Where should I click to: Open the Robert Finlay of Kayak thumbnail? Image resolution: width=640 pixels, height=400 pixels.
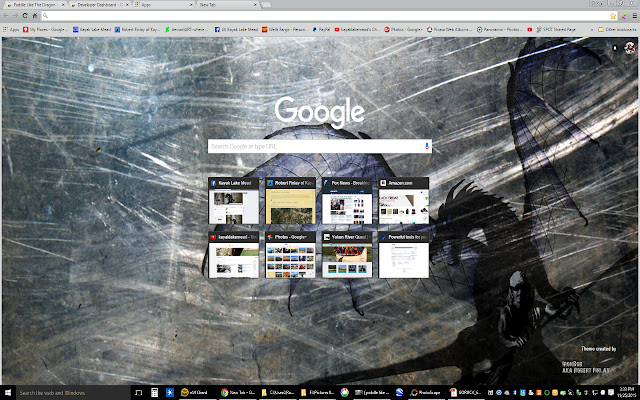tap(290, 201)
